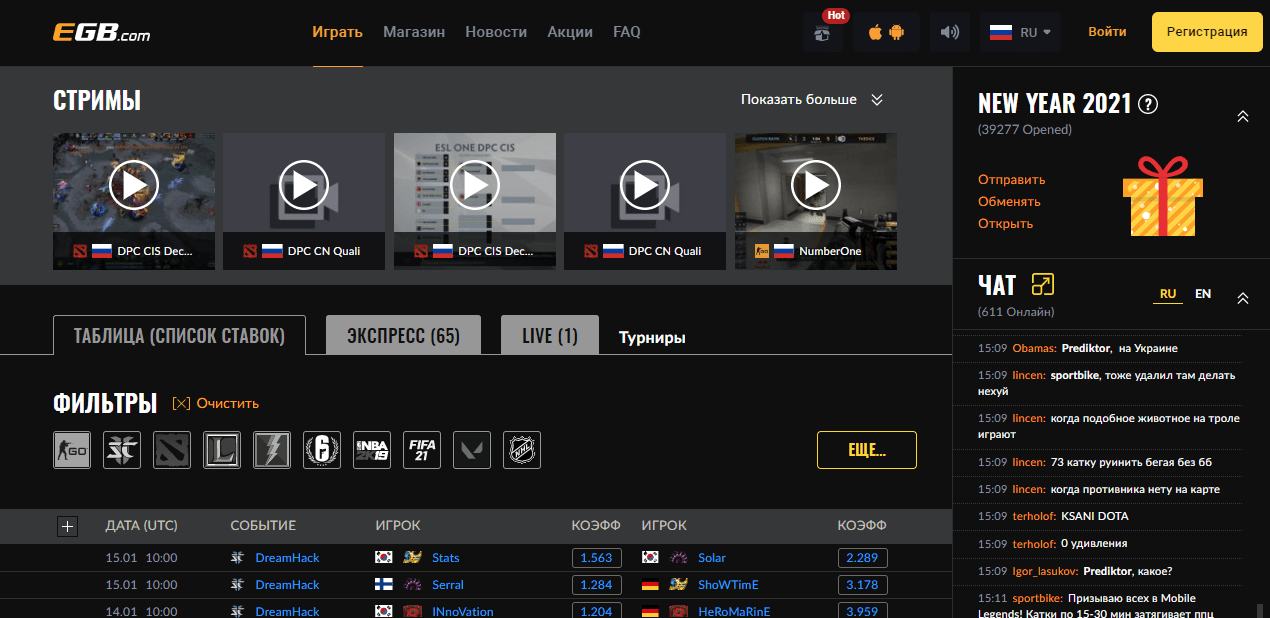1270x618 pixels.
Task: Click the Событие column header
Action: click(263, 526)
